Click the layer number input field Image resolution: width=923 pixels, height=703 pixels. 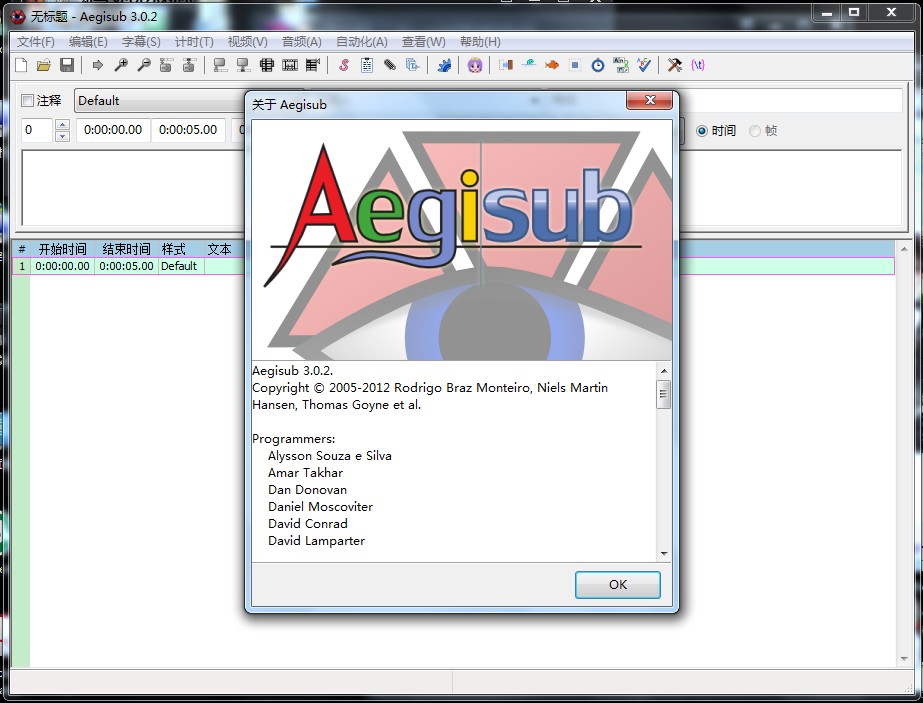click(38, 130)
